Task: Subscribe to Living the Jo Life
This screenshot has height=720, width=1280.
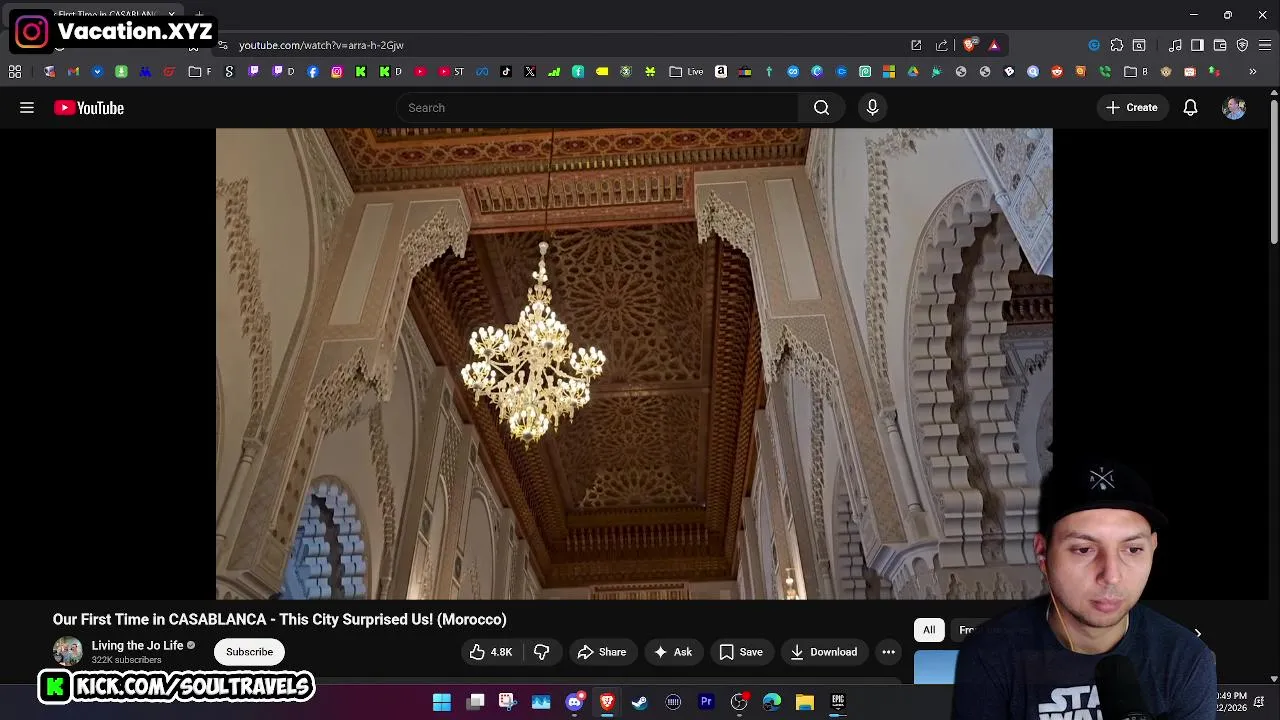Action: [249, 652]
